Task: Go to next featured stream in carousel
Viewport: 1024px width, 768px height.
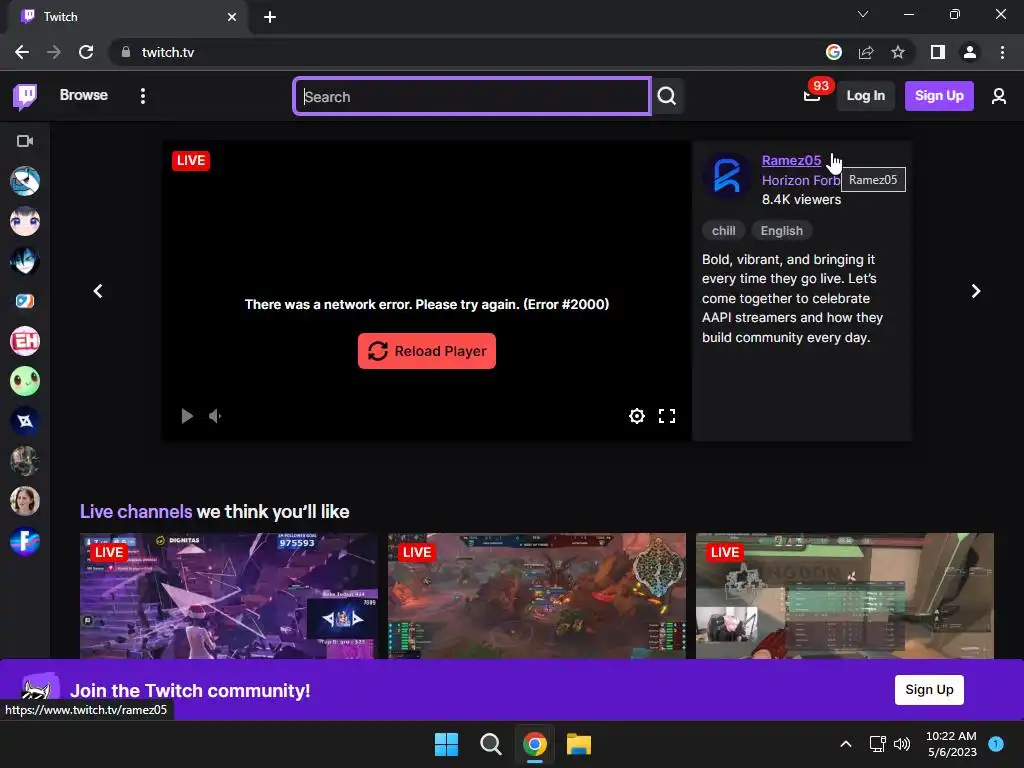Action: pyautogui.click(x=976, y=291)
